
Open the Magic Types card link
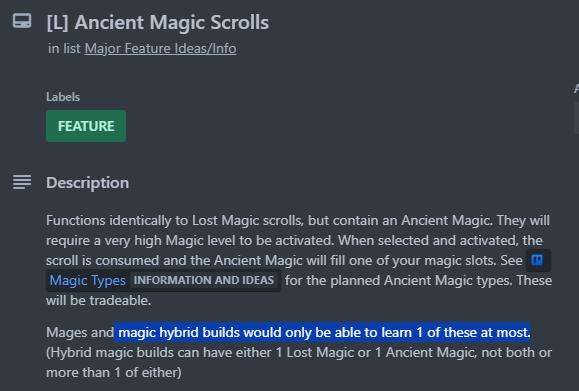[88, 280]
